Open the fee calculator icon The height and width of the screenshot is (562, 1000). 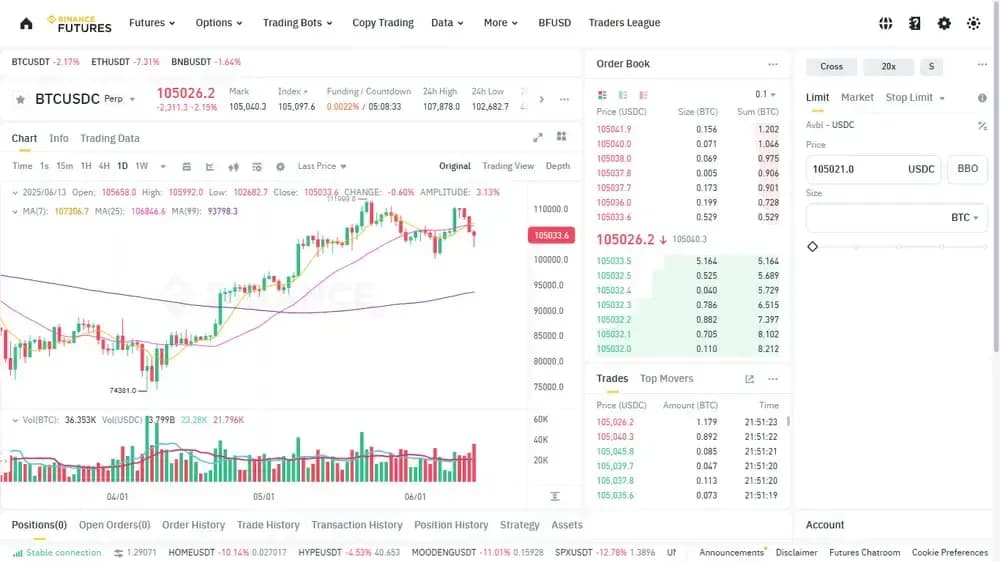[x=982, y=126]
